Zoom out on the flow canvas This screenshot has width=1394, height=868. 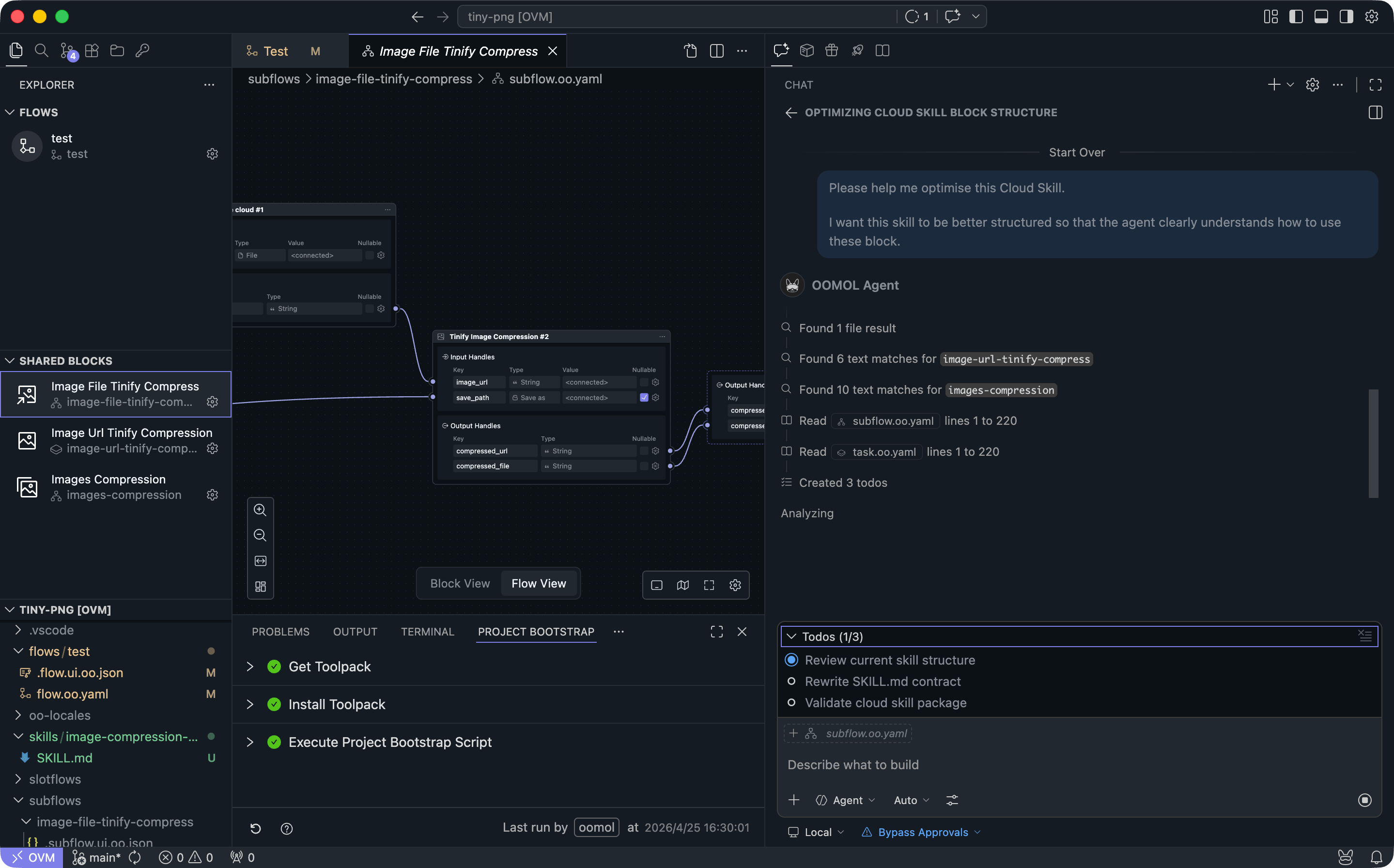coord(260,535)
